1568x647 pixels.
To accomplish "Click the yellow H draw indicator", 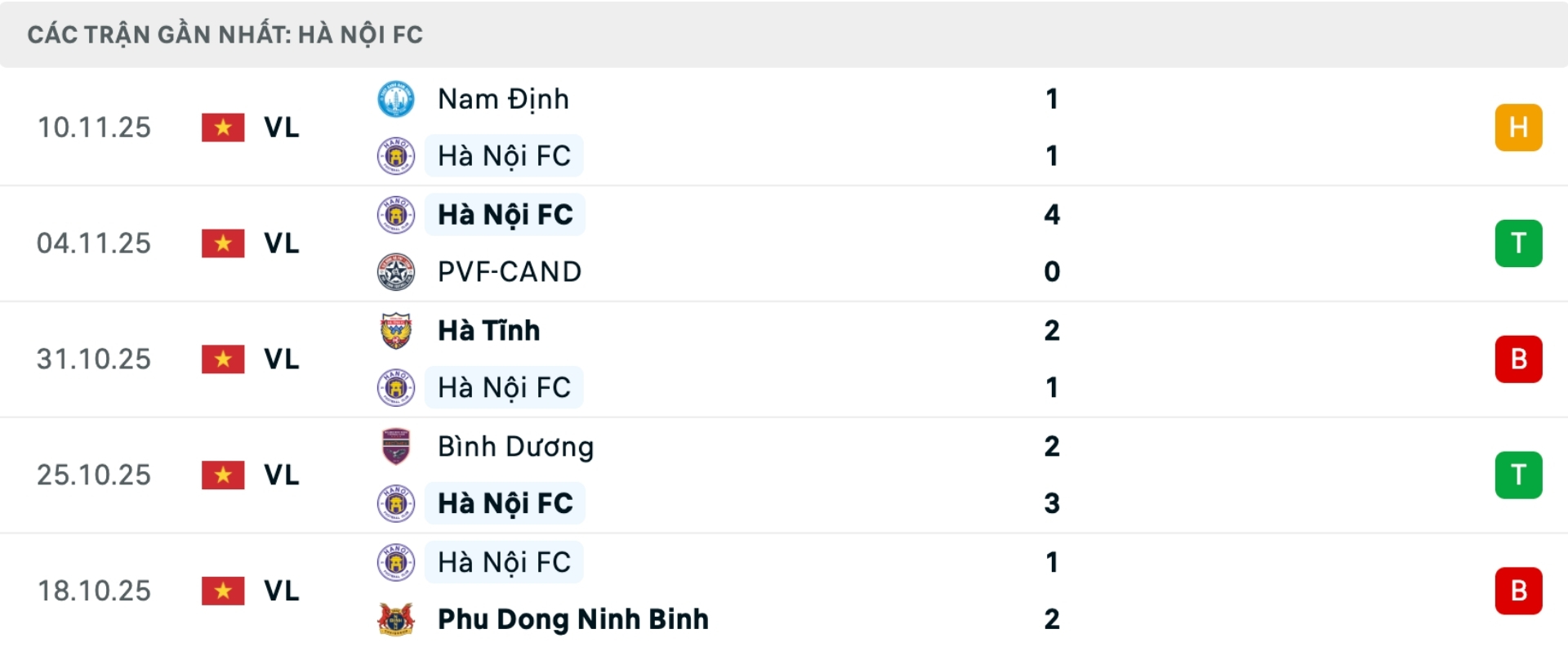I will [x=1519, y=127].
